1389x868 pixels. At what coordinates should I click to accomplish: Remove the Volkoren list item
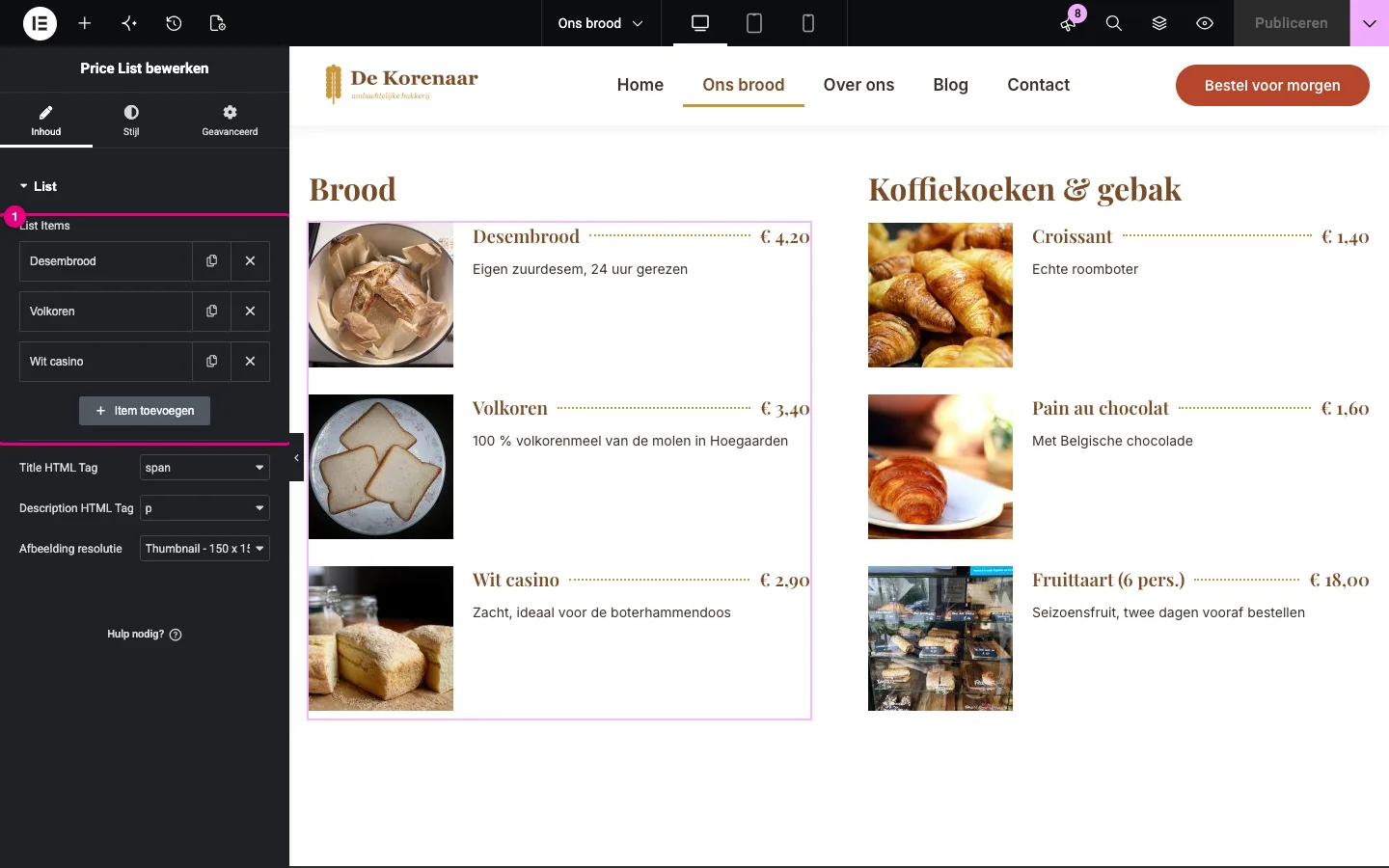click(x=250, y=312)
